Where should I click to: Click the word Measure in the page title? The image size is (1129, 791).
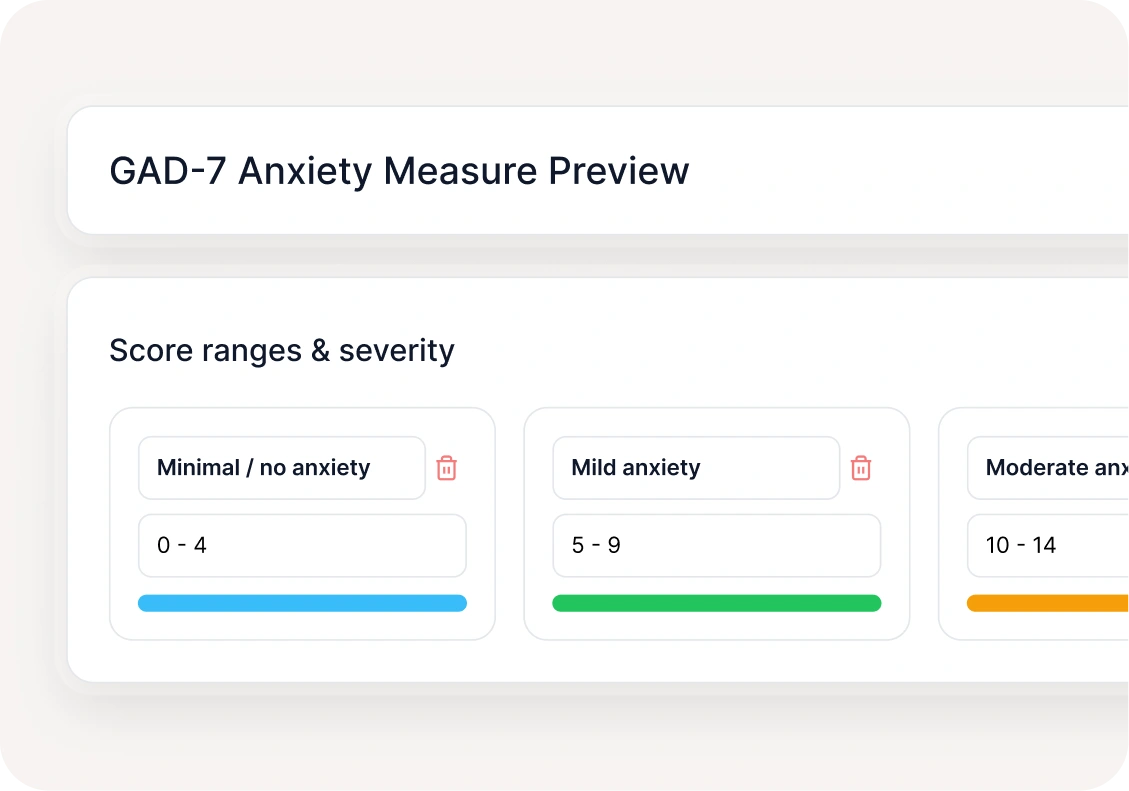(460, 172)
